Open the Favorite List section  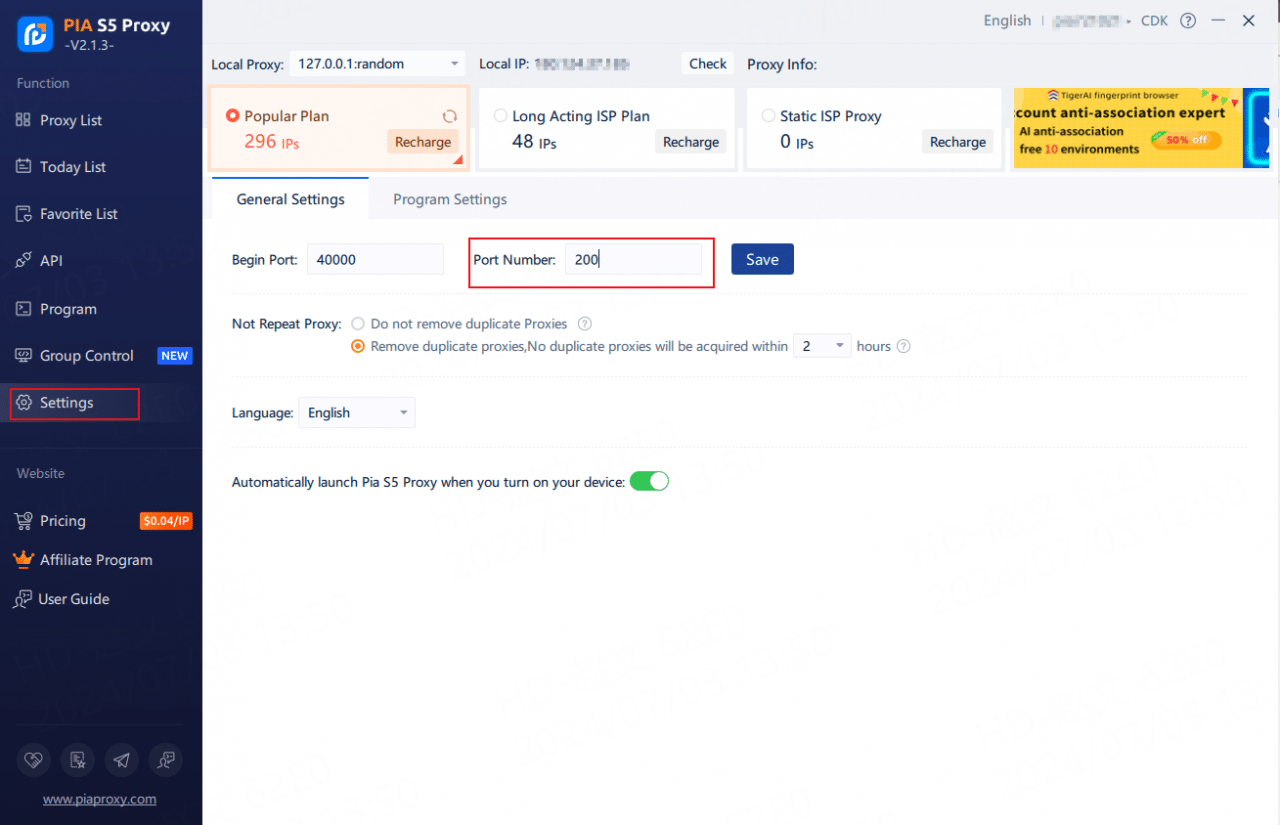coord(78,214)
